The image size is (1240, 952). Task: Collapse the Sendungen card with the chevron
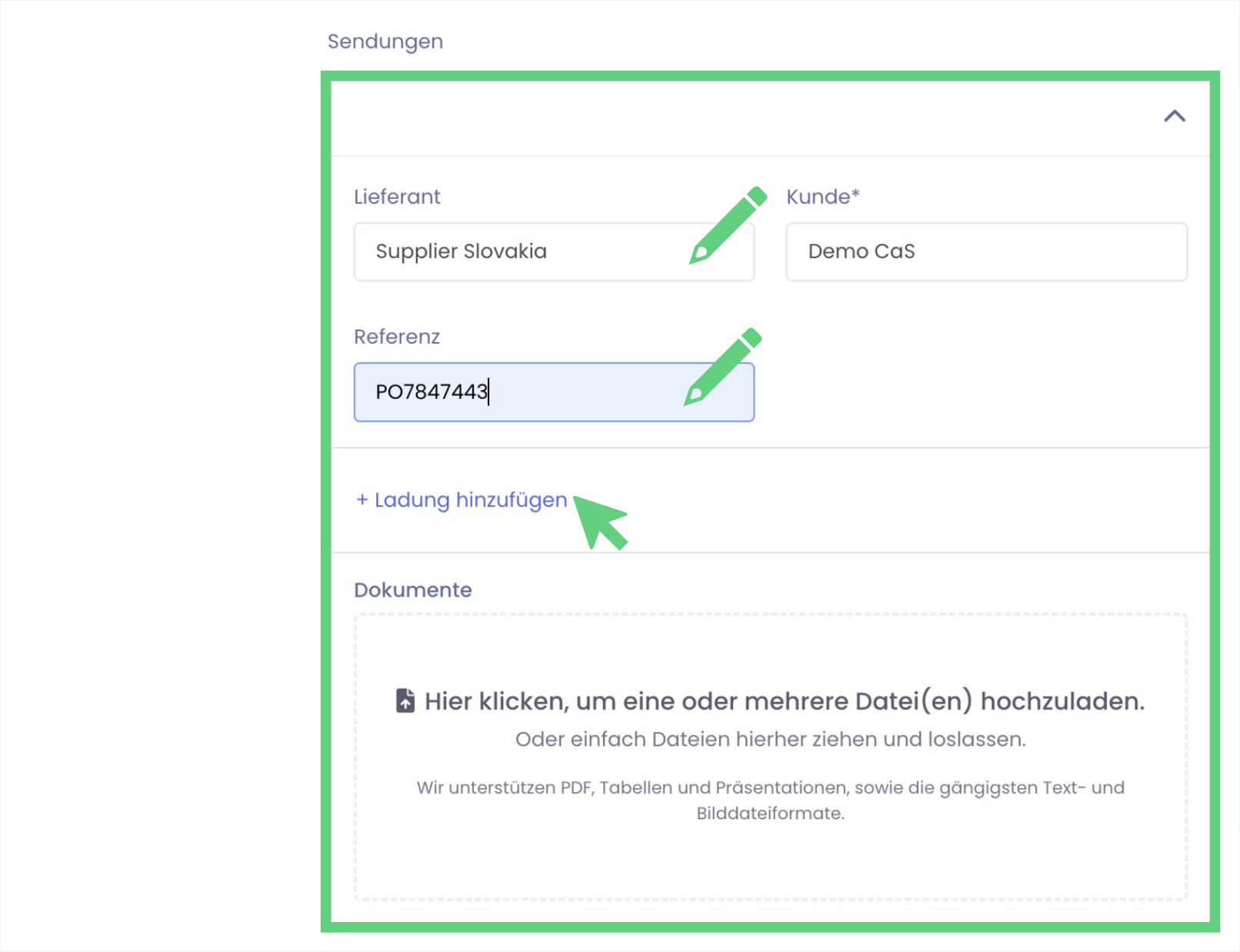pyautogui.click(x=1174, y=117)
